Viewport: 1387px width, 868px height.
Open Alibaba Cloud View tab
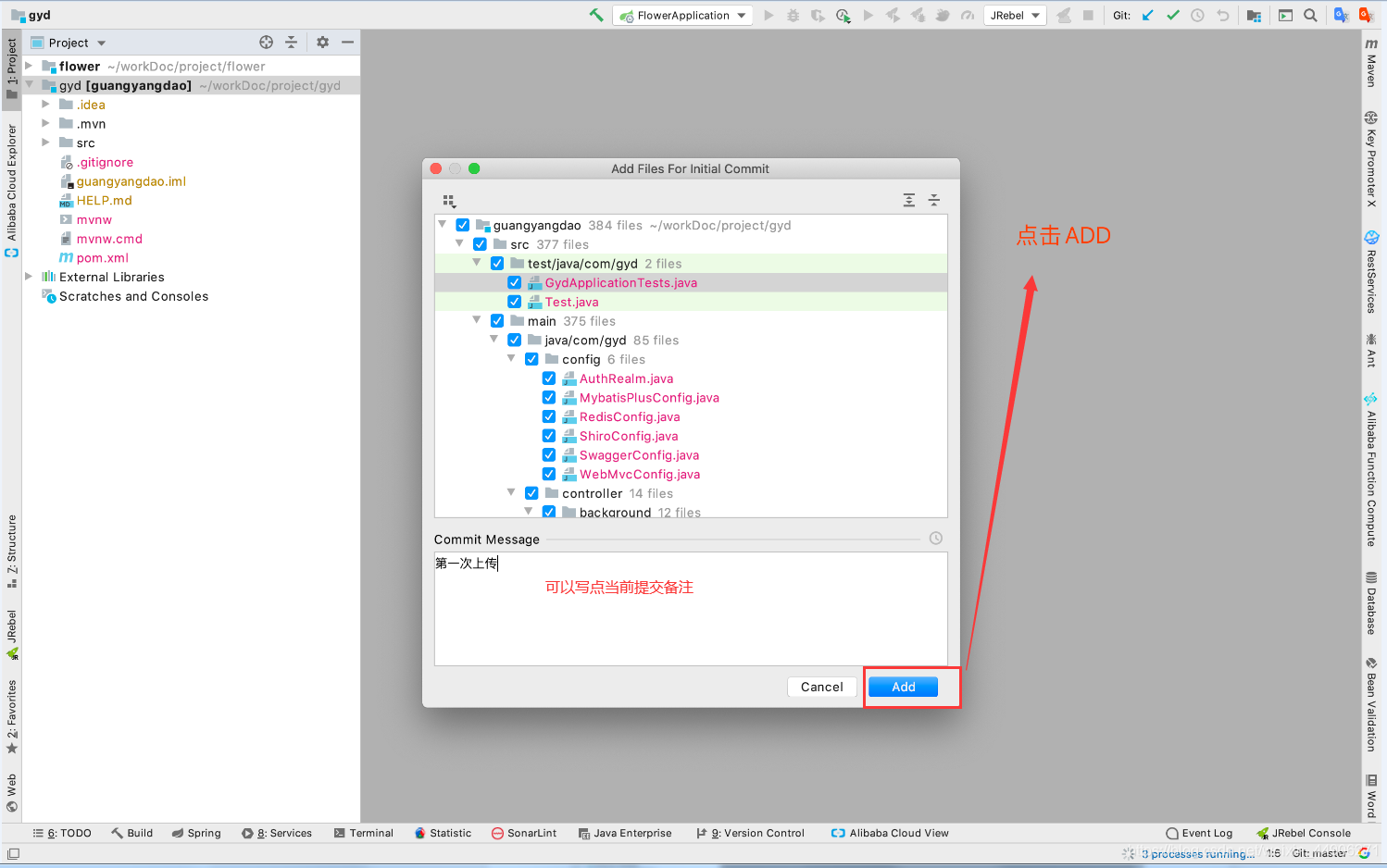(x=890, y=833)
